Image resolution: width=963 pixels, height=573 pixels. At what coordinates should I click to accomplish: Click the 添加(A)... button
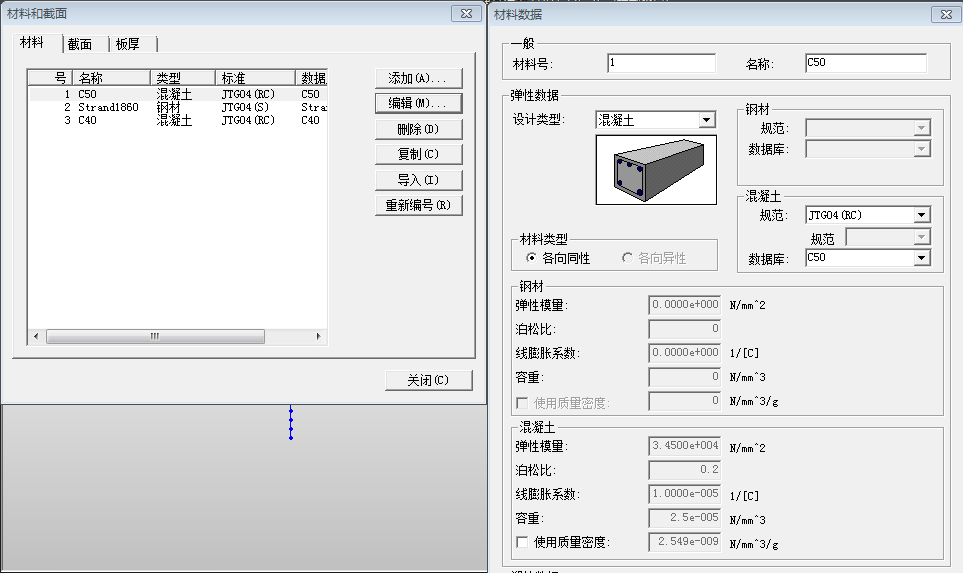(x=418, y=78)
